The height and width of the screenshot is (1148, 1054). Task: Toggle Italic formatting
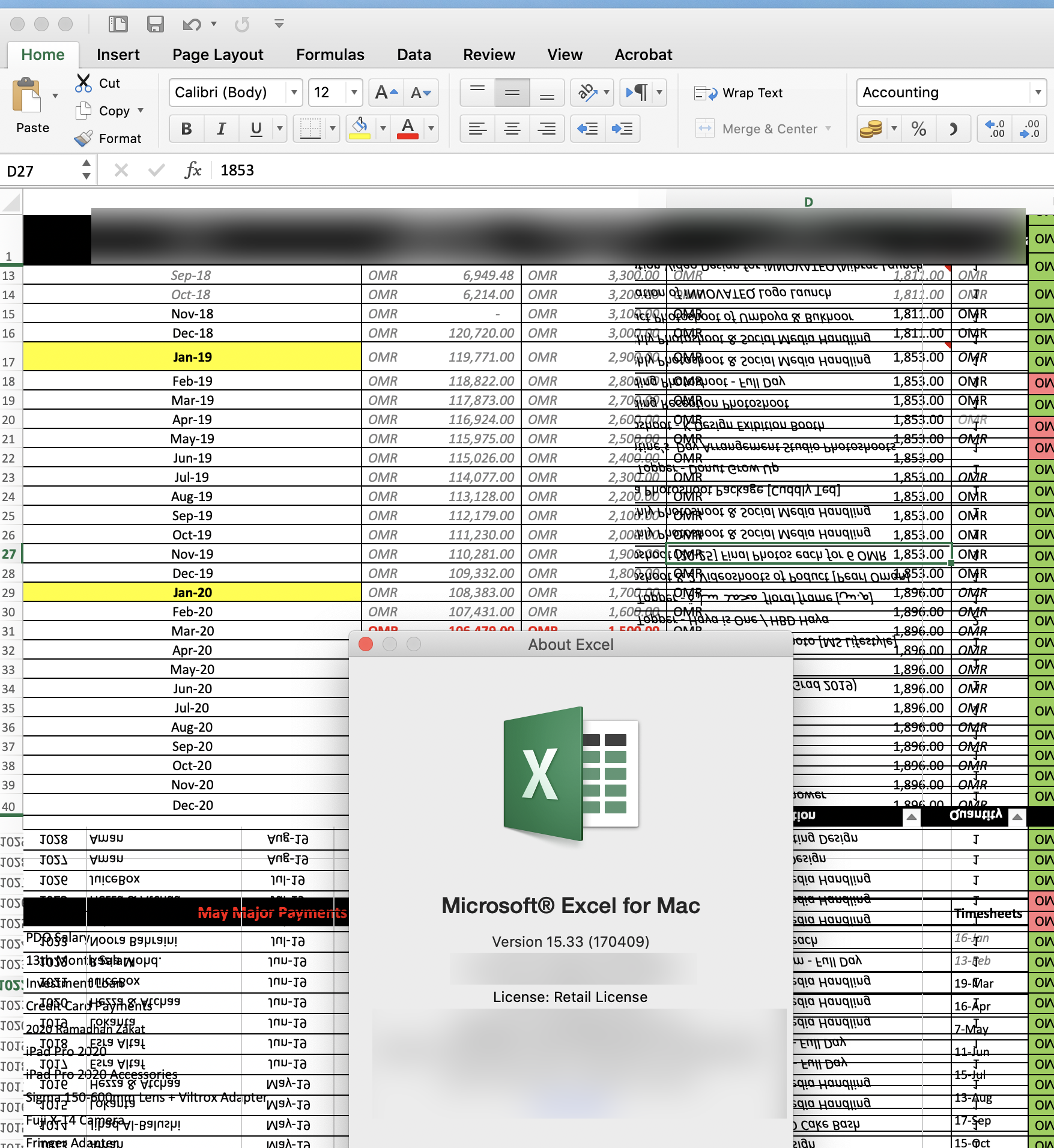(x=221, y=129)
